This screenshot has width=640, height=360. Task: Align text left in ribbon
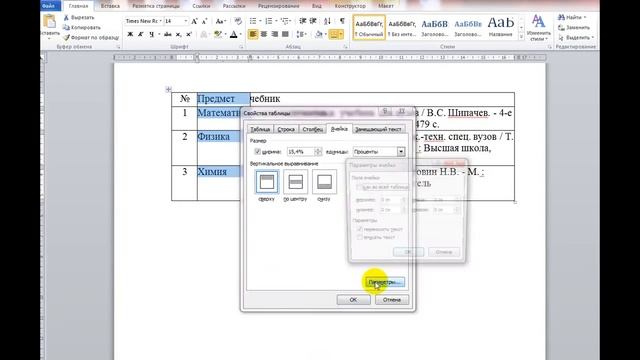[x=253, y=34]
